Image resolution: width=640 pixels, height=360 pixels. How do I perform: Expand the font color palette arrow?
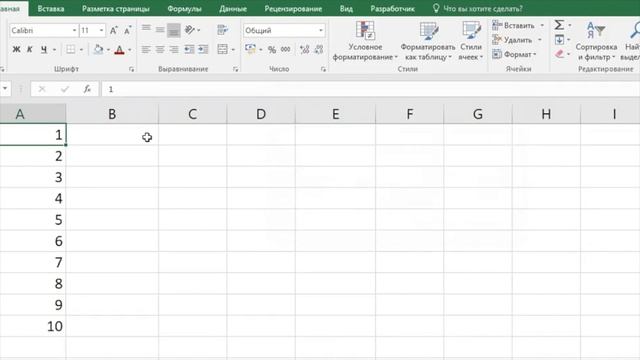(x=130, y=50)
